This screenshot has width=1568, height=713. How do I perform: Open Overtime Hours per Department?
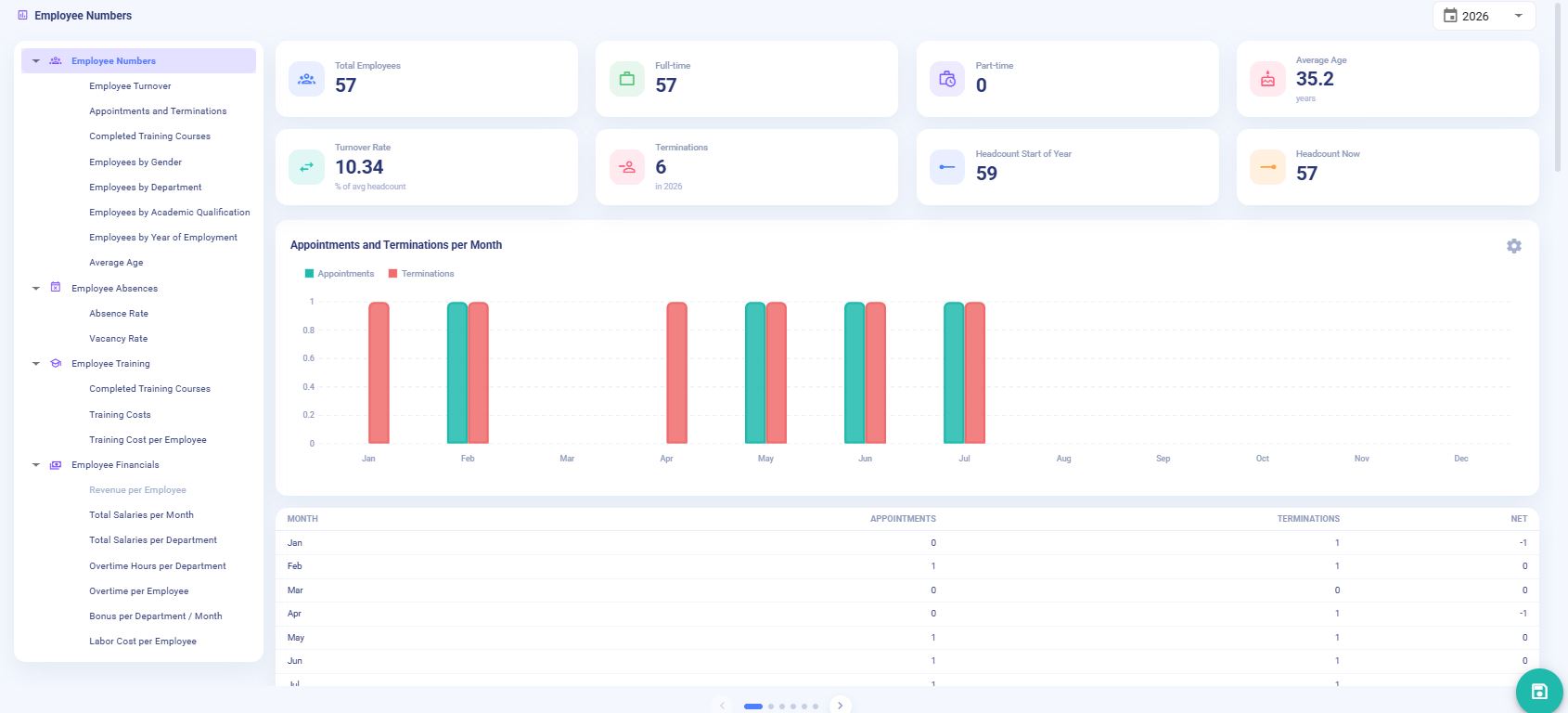158,566
